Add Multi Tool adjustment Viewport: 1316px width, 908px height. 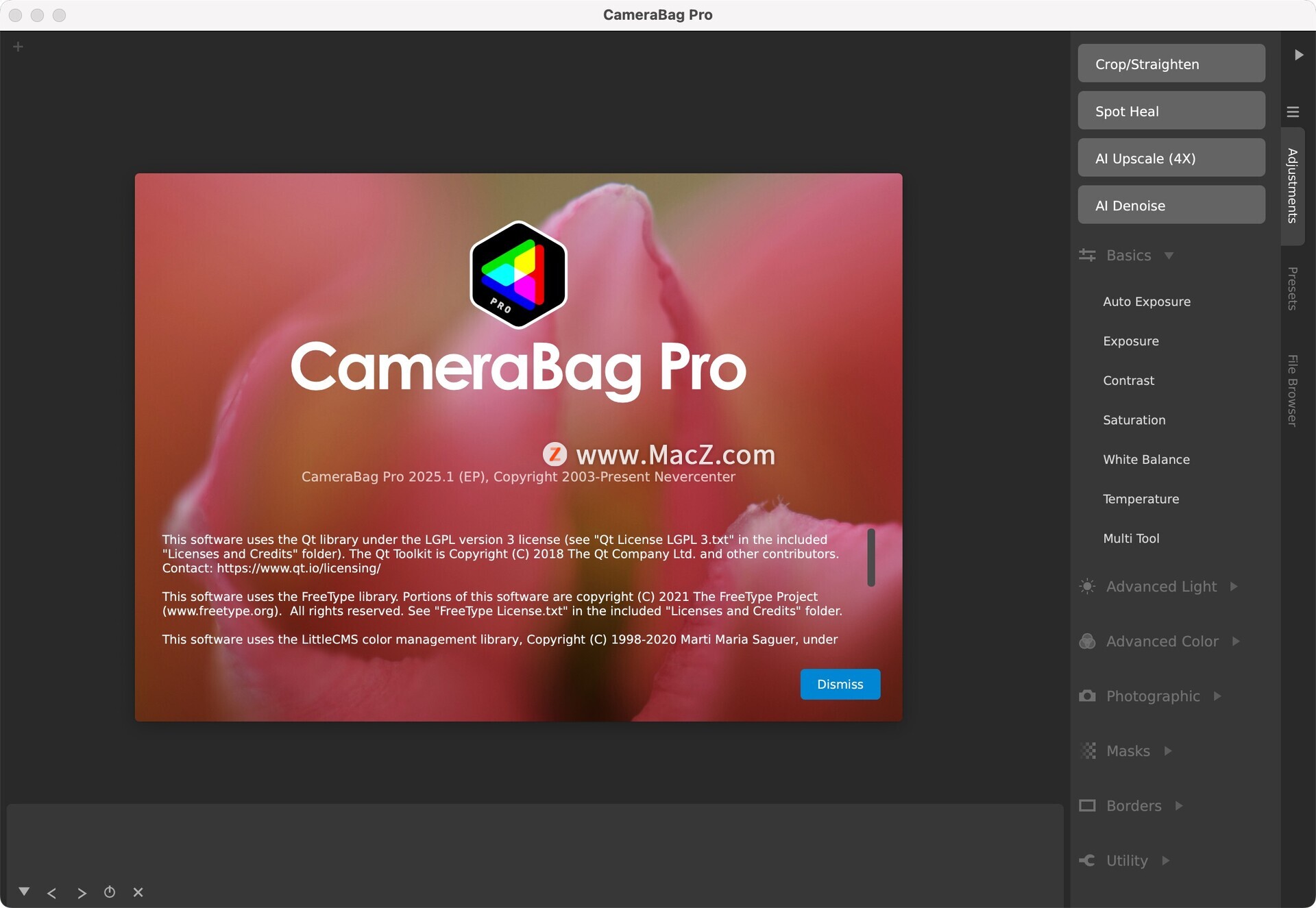click(x=1131, y=539)
